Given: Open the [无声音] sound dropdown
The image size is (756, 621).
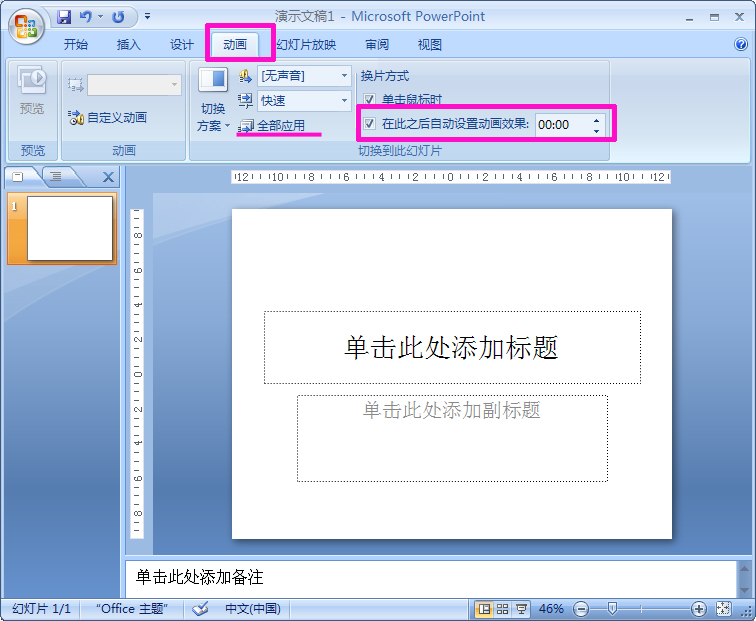Looking at the screenshot, I should pyautogui.click(x=304, y=76).
